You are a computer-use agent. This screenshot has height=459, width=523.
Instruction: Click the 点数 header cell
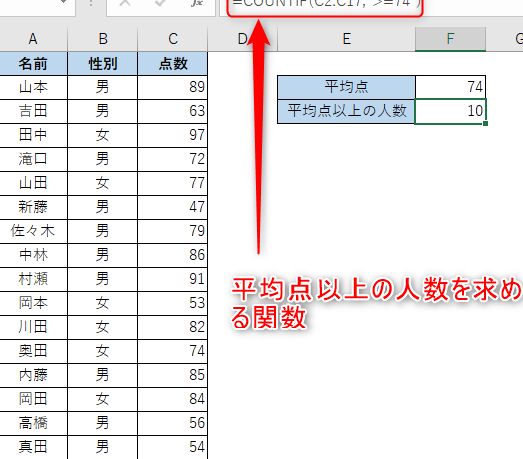pos(173,63)
